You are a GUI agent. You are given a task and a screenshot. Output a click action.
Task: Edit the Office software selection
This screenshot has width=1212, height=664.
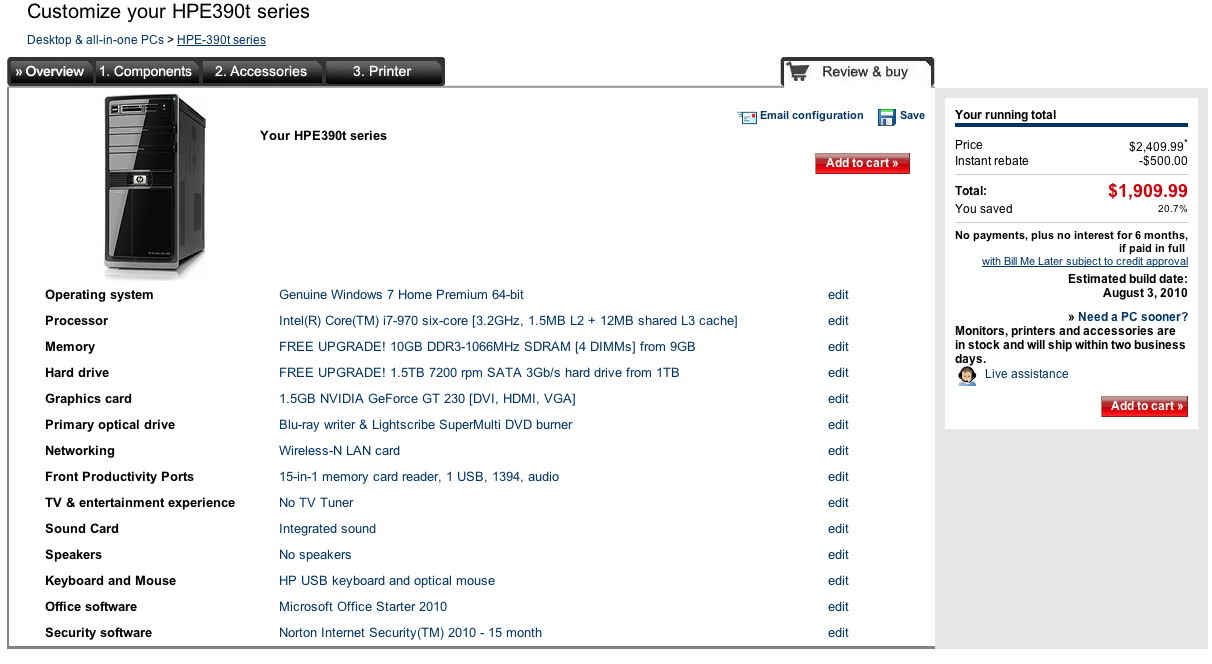click(838, 607)
